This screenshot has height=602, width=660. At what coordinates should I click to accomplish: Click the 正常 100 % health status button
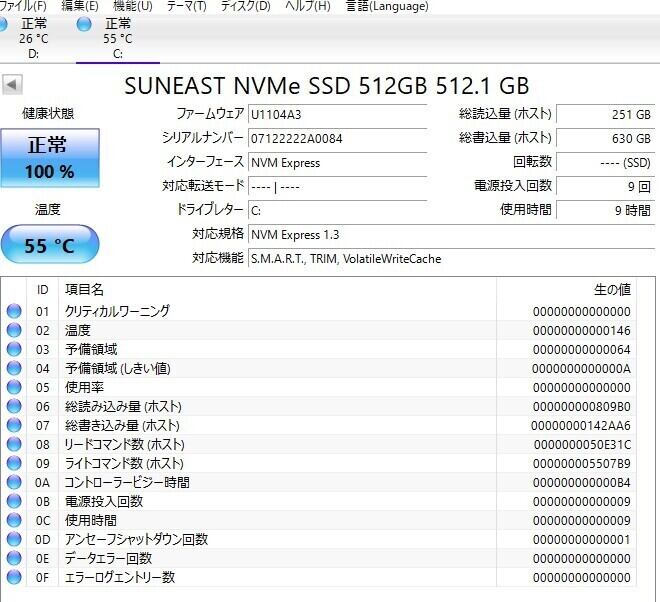[x=50, y=158]
